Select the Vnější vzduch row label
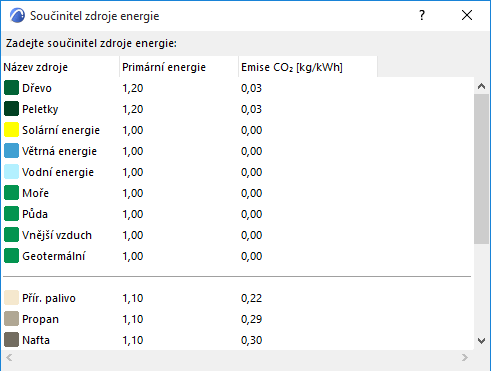Image resolution: width=491 pixels, height=371 pixels. tap(57, 235)
